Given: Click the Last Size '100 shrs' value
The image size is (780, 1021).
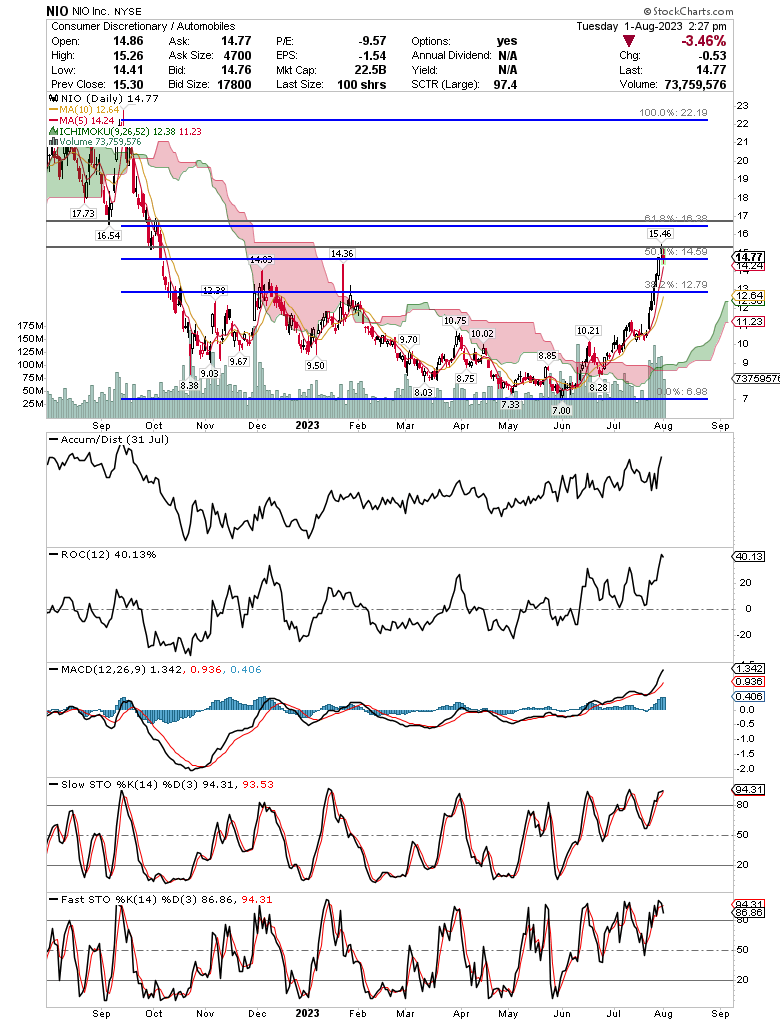Looking at the screenshot, I should pyautogui.click(x=361, y=84).
